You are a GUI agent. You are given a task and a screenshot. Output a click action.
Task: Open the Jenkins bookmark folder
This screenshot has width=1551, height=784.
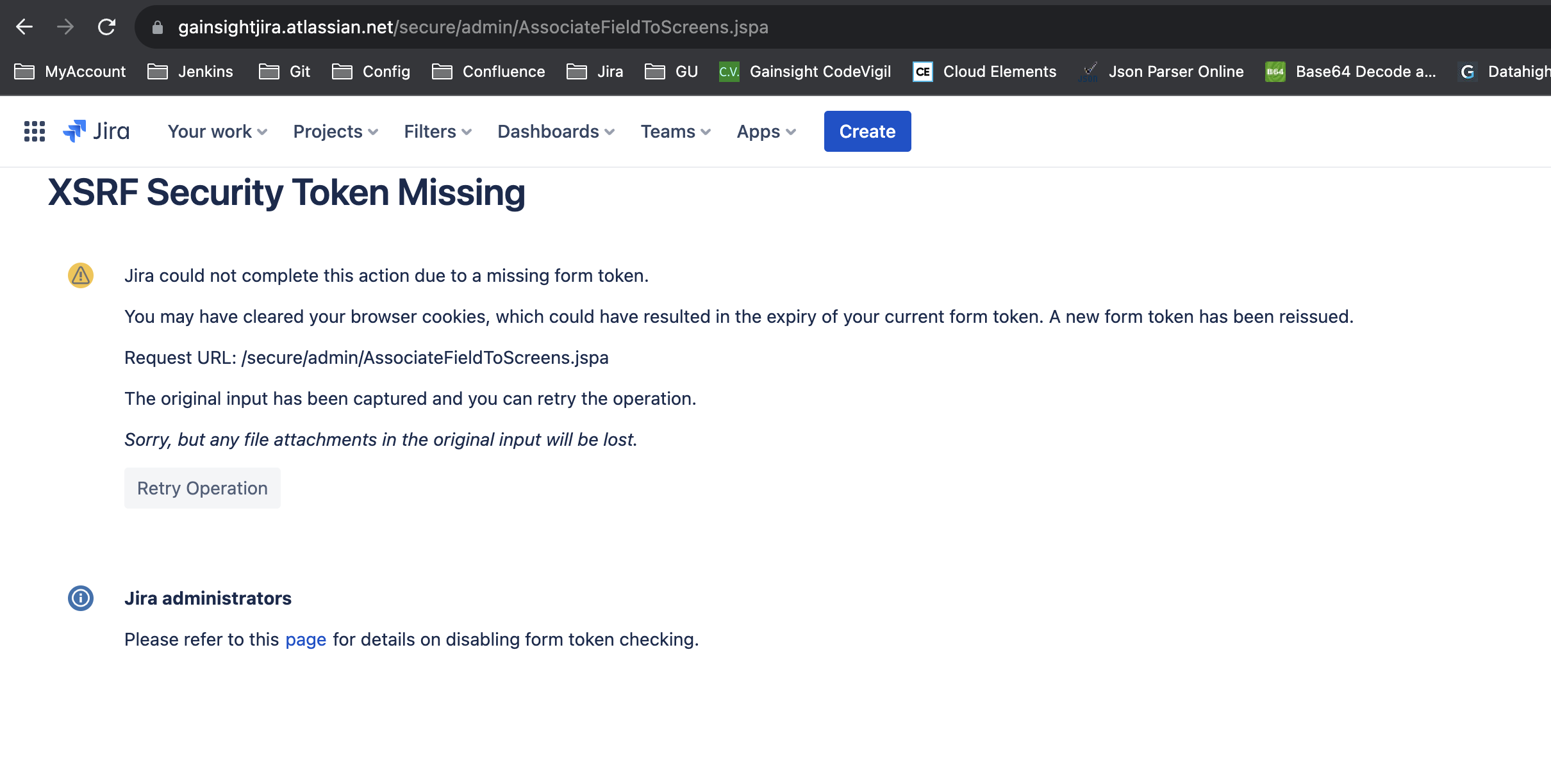coord(190,72)
